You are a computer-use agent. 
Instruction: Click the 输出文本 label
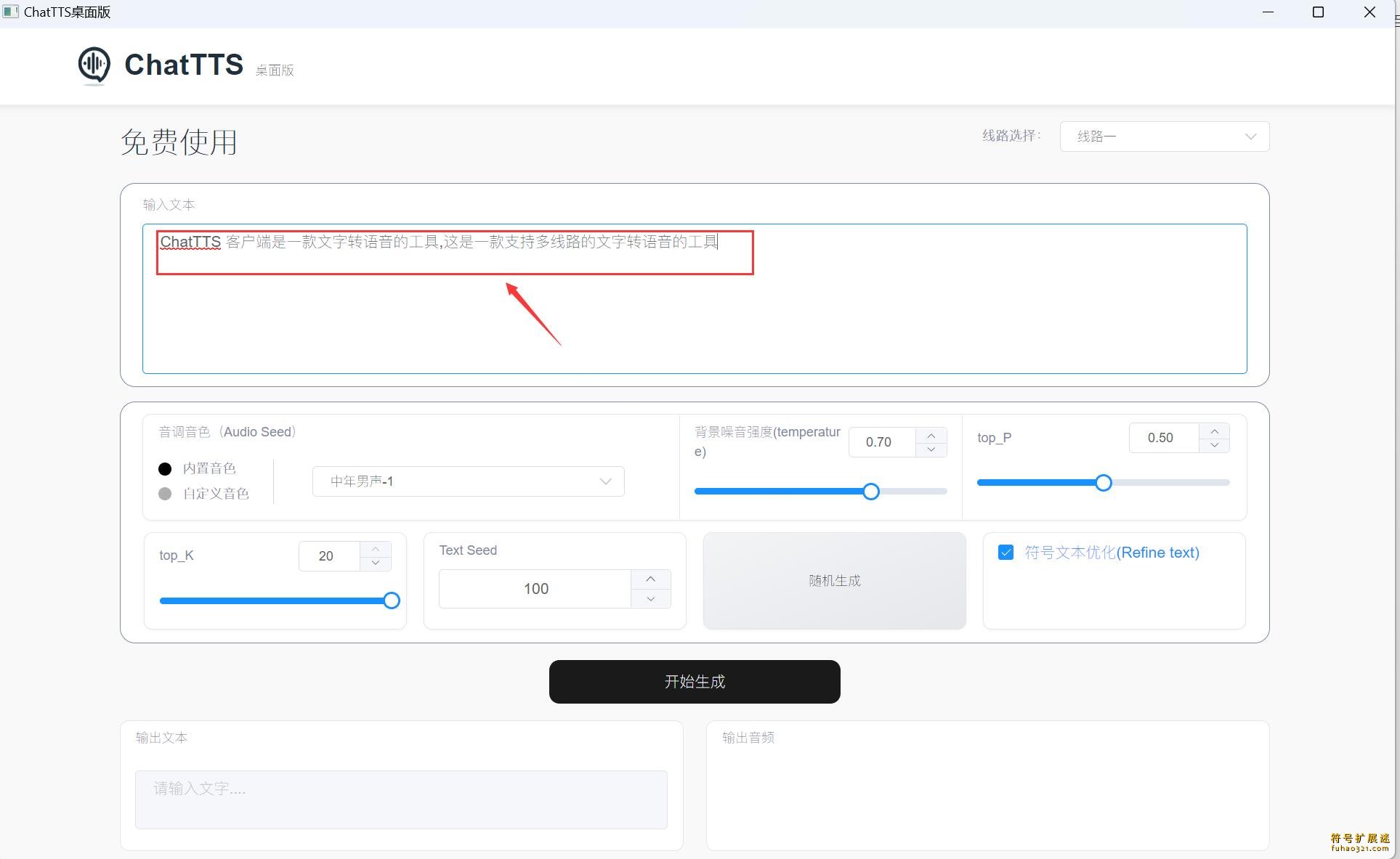161,738
